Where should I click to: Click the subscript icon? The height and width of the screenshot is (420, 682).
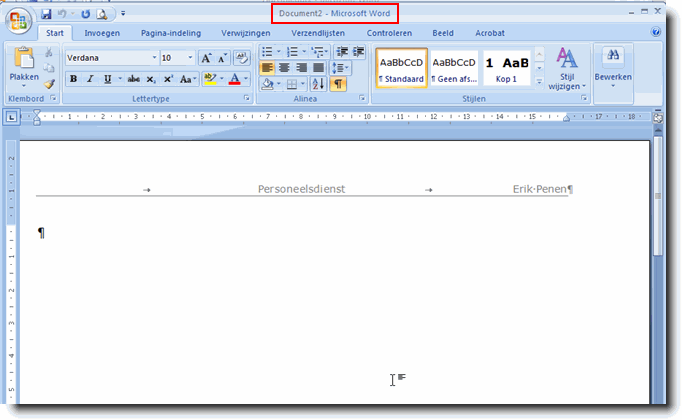click(152, 79)
